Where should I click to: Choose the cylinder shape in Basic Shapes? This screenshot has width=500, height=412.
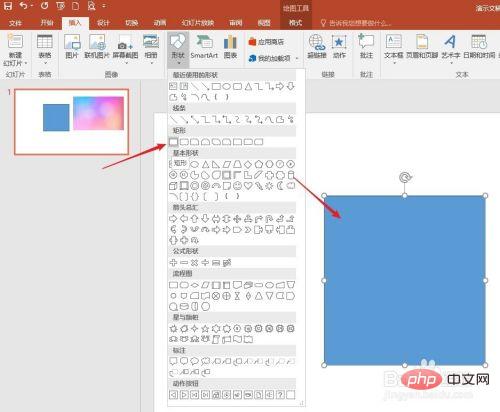(x=291, y=175)
